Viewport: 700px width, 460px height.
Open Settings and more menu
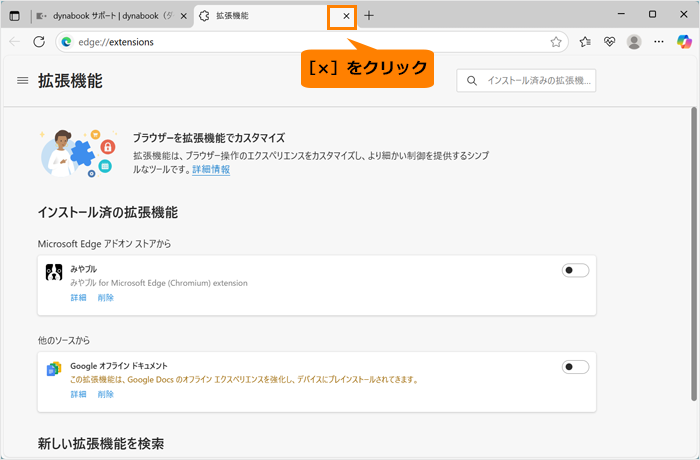tap(659, 42)
